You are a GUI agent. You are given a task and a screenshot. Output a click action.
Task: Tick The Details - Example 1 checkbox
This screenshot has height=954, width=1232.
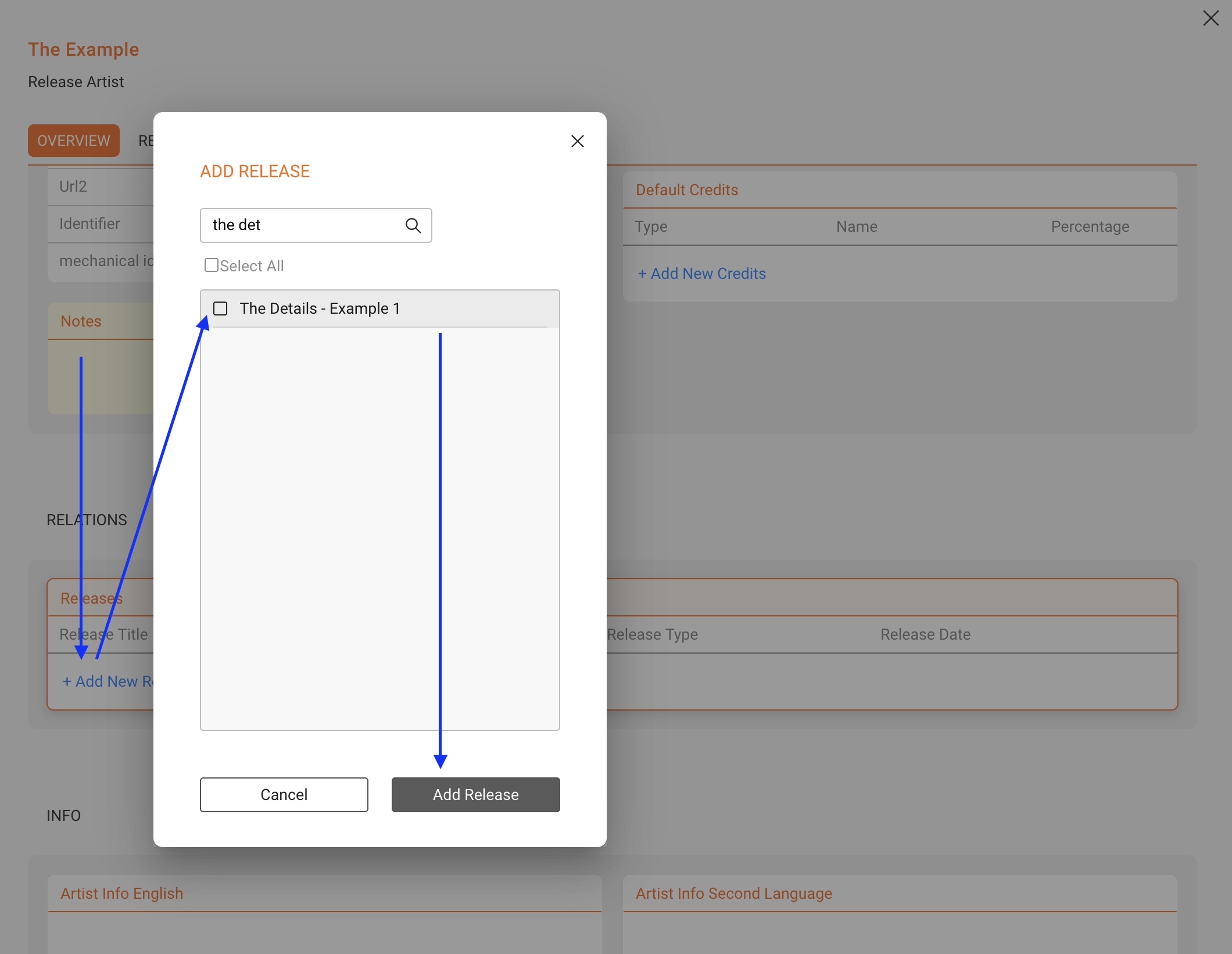tap(220, 309)
